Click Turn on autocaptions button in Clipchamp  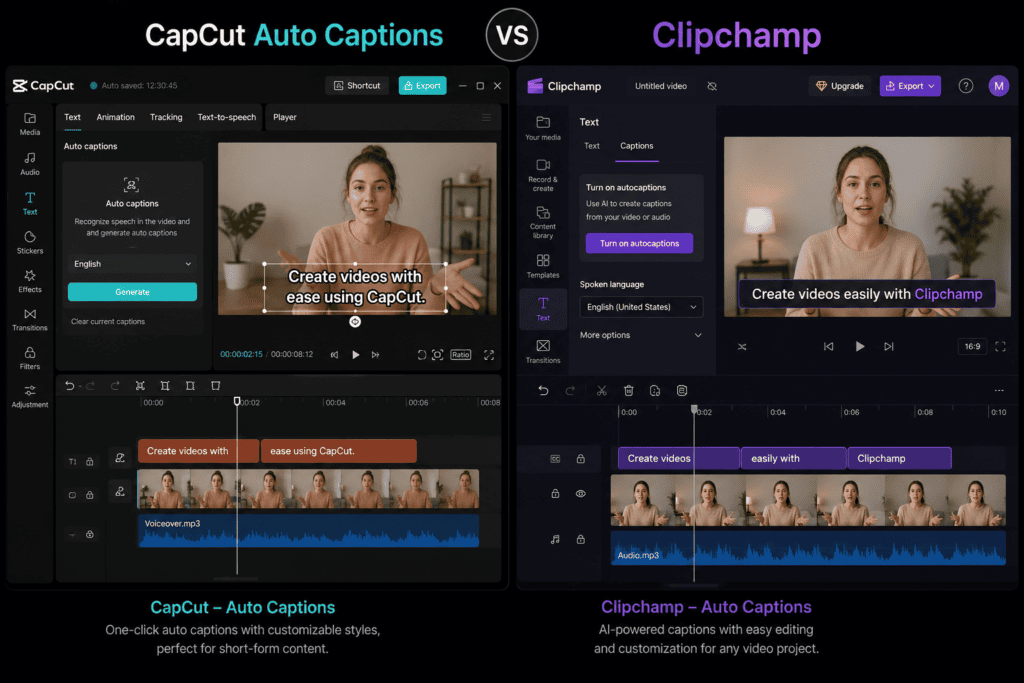tap(639, 244)
